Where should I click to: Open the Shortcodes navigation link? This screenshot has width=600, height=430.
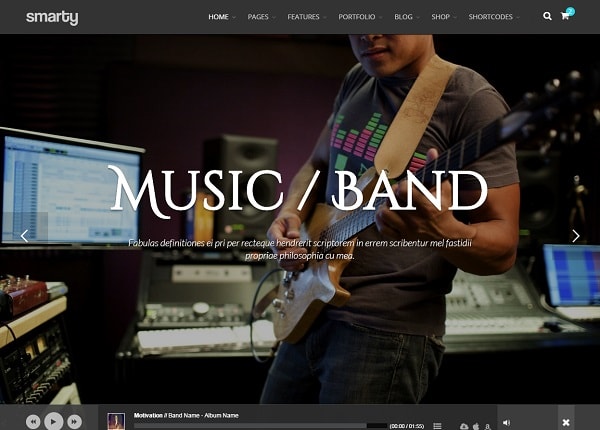(490, 17)
